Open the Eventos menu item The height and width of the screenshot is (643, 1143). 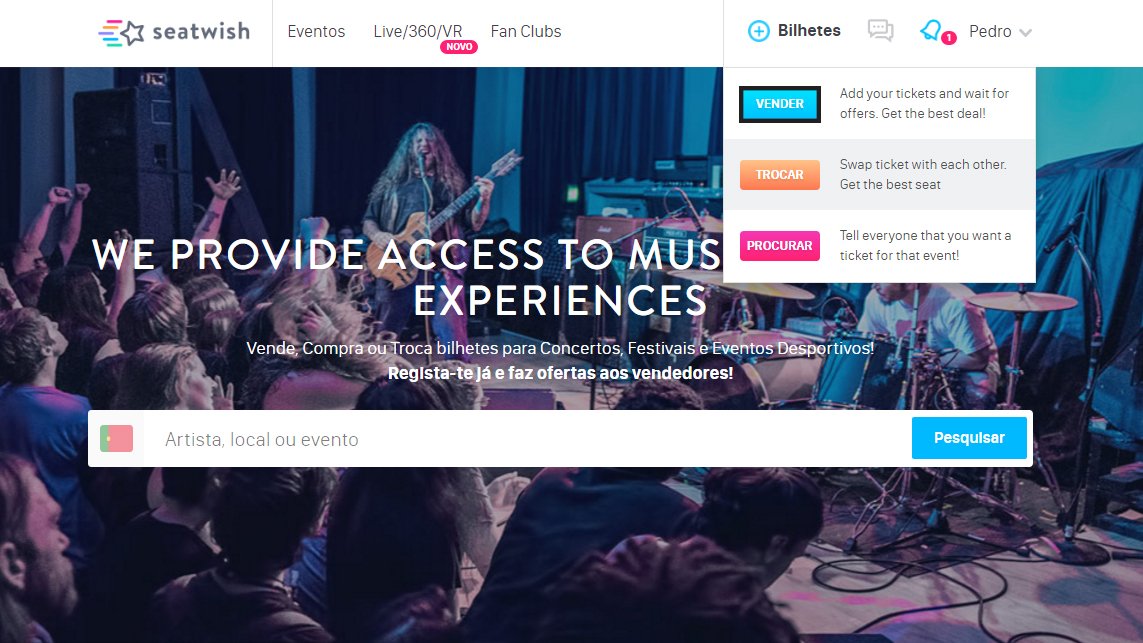point(316,31)
